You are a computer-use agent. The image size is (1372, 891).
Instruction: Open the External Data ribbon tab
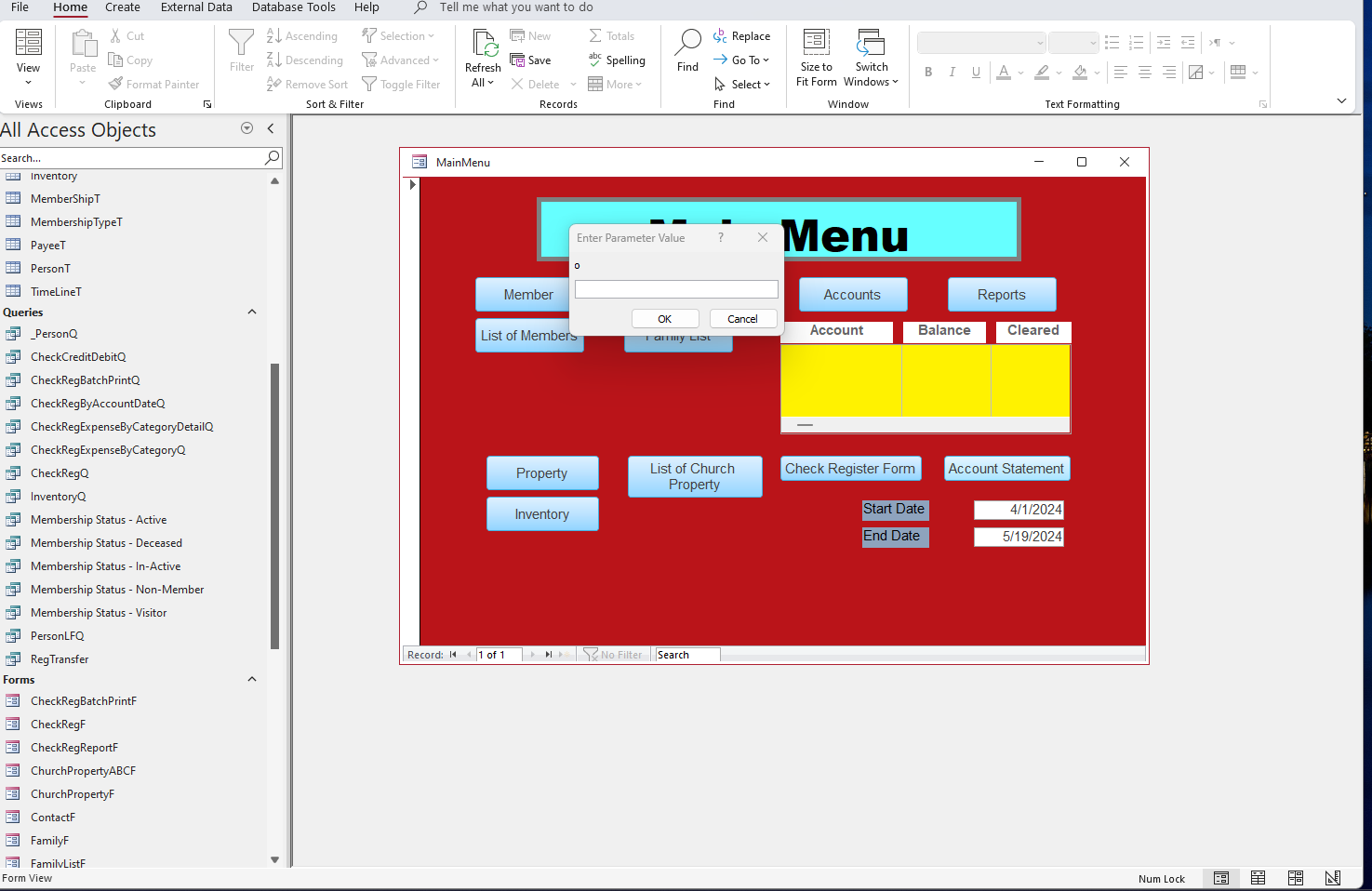pyautogui.click(x=196, y=7)
